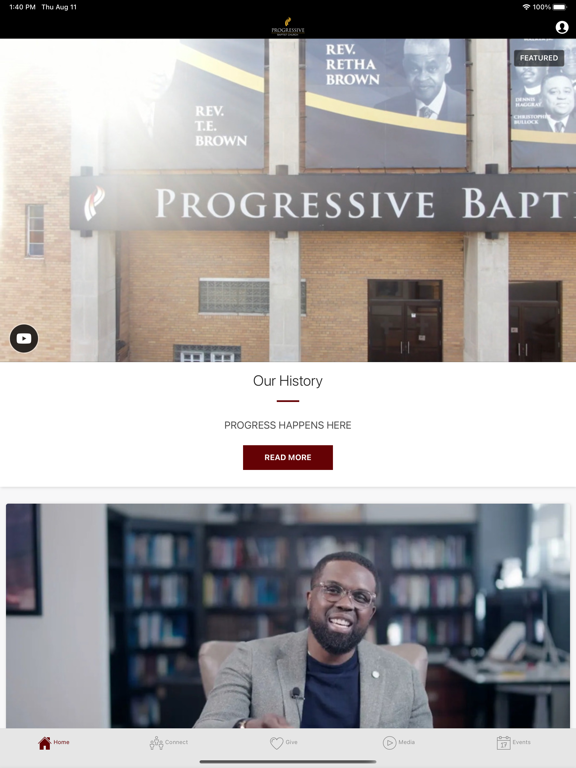Tap the battery status indicator
Viewport: 576px width, 768px height.
(x=559, y=7)
